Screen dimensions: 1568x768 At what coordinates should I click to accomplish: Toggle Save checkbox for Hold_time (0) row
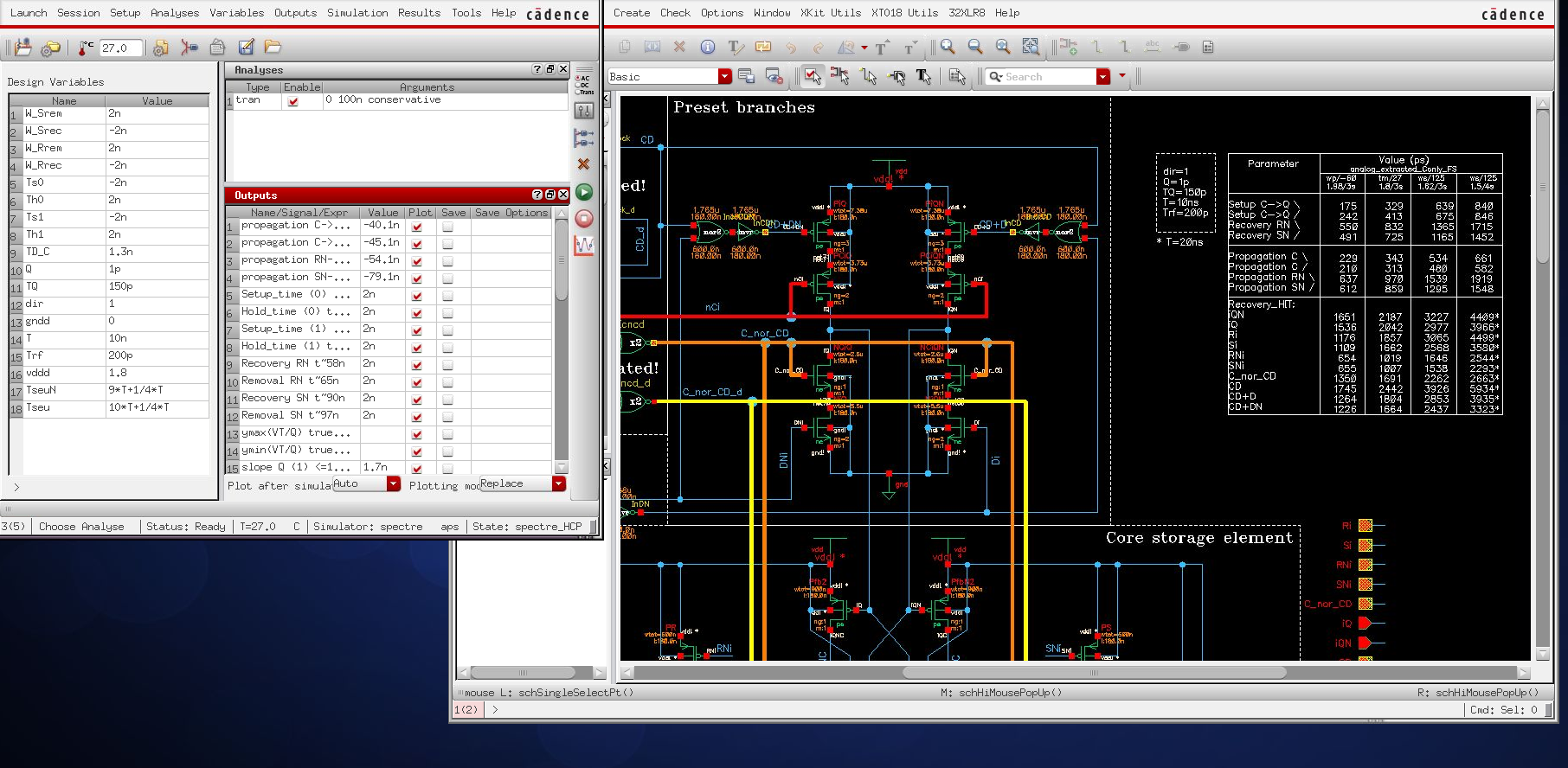pos(447,313)
